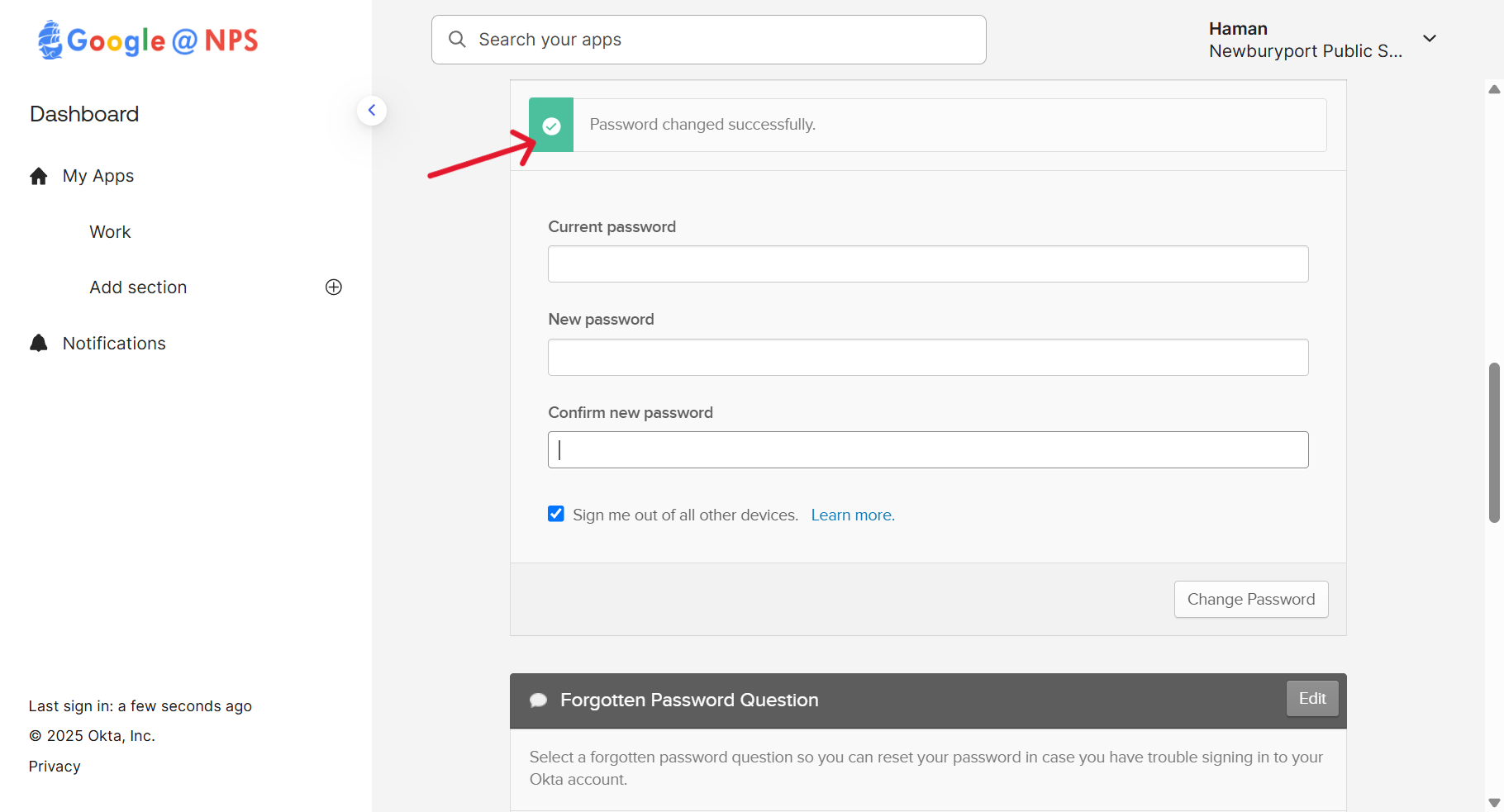Expand the Haman account dropdown
The image size is (1504, 812).
pyautogui.click(x=1429, y=39)
